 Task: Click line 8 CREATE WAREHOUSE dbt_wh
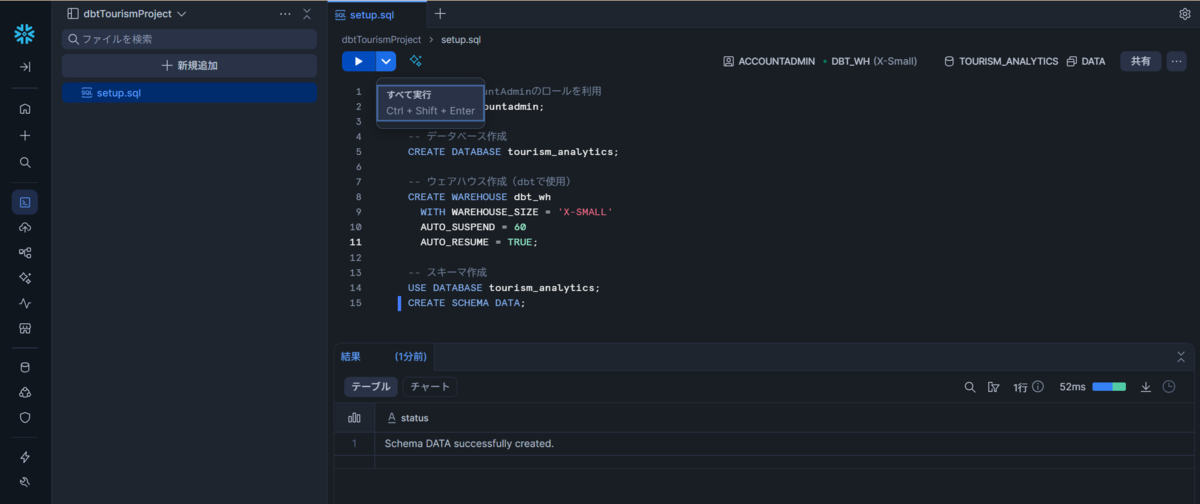point(479,197)
